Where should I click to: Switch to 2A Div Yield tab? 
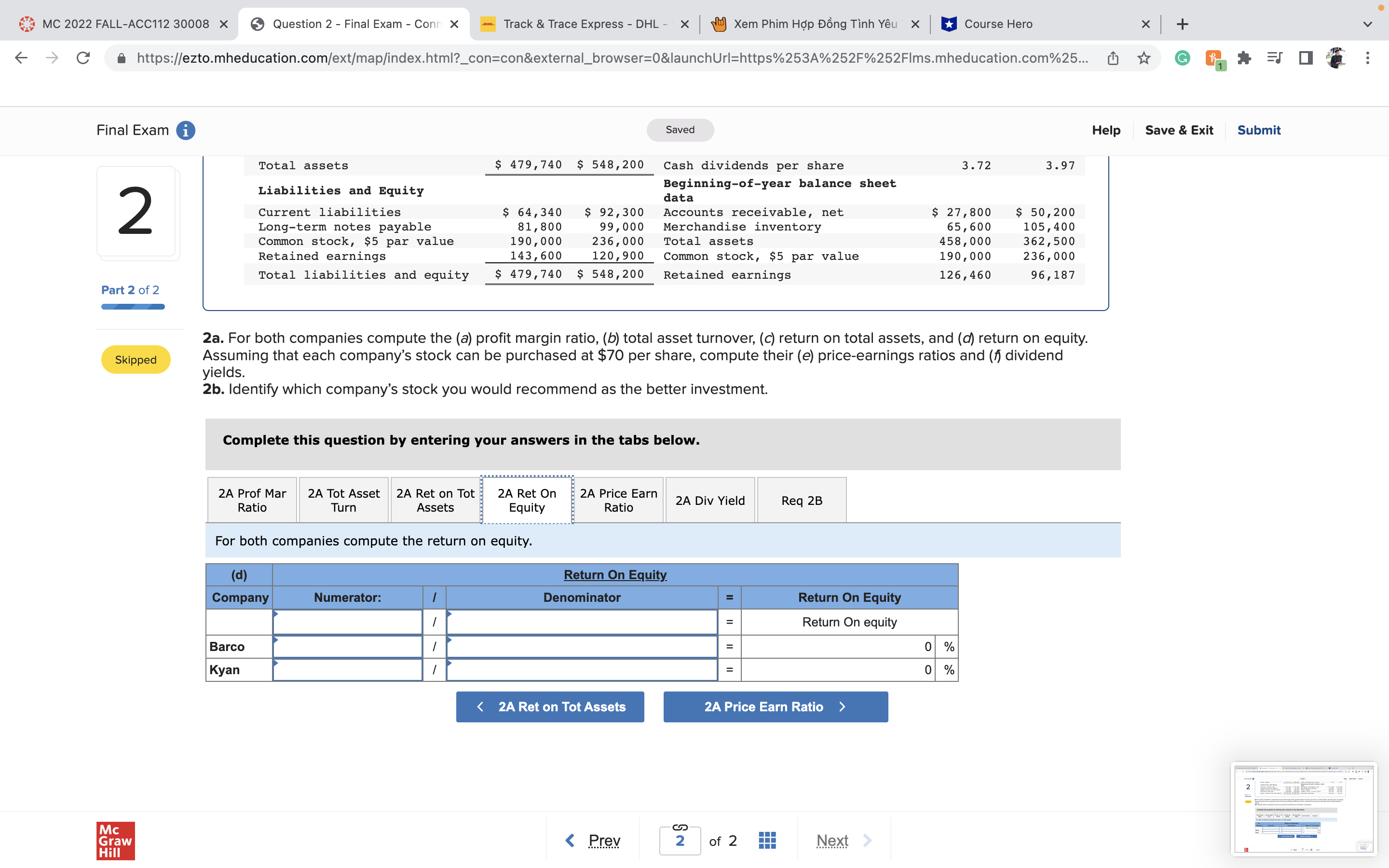pyautogui.click(x=710, y=500)
